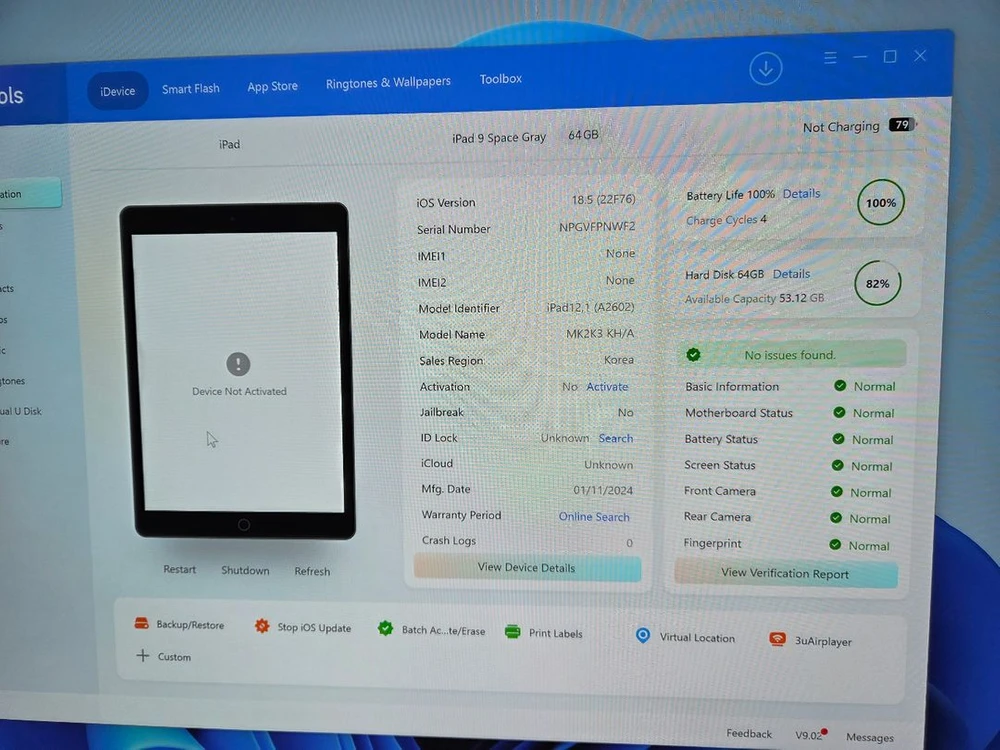Viewport: 1000px width, 750px height.
Task: Click the Crash Logs count 0
Action: (629, 543)
